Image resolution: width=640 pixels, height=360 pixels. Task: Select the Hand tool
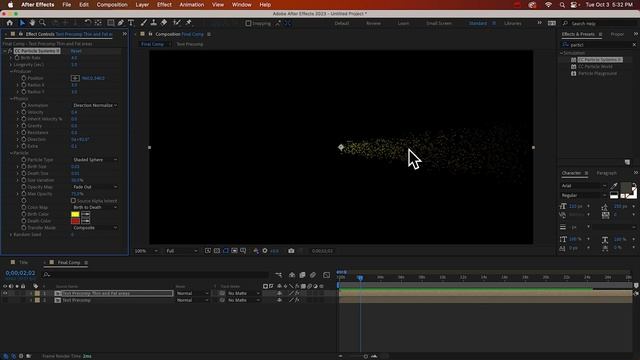tap(32, 23)
